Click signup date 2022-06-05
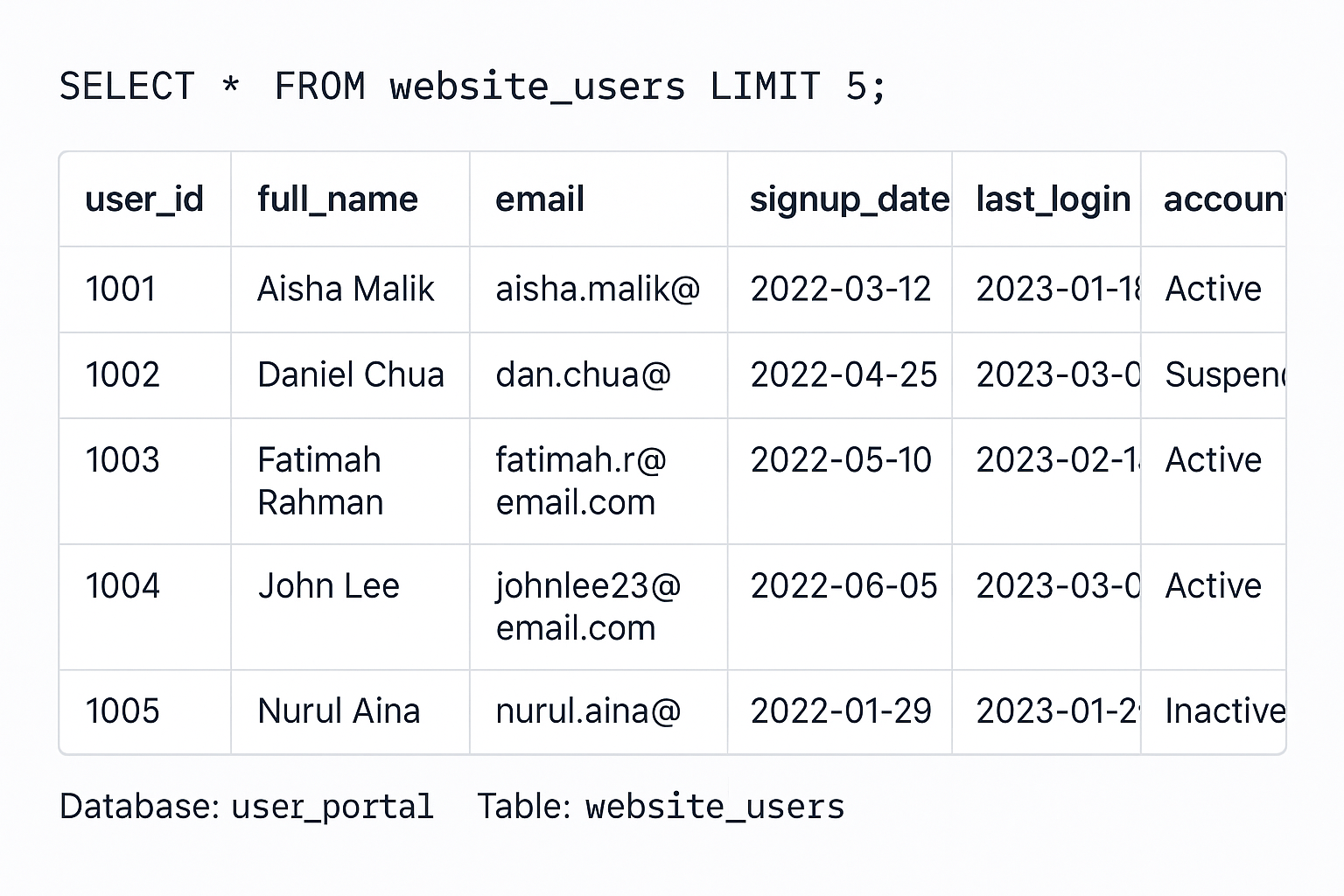The image size is (1344, 896). pyautogui.click(x=843, y=585)
